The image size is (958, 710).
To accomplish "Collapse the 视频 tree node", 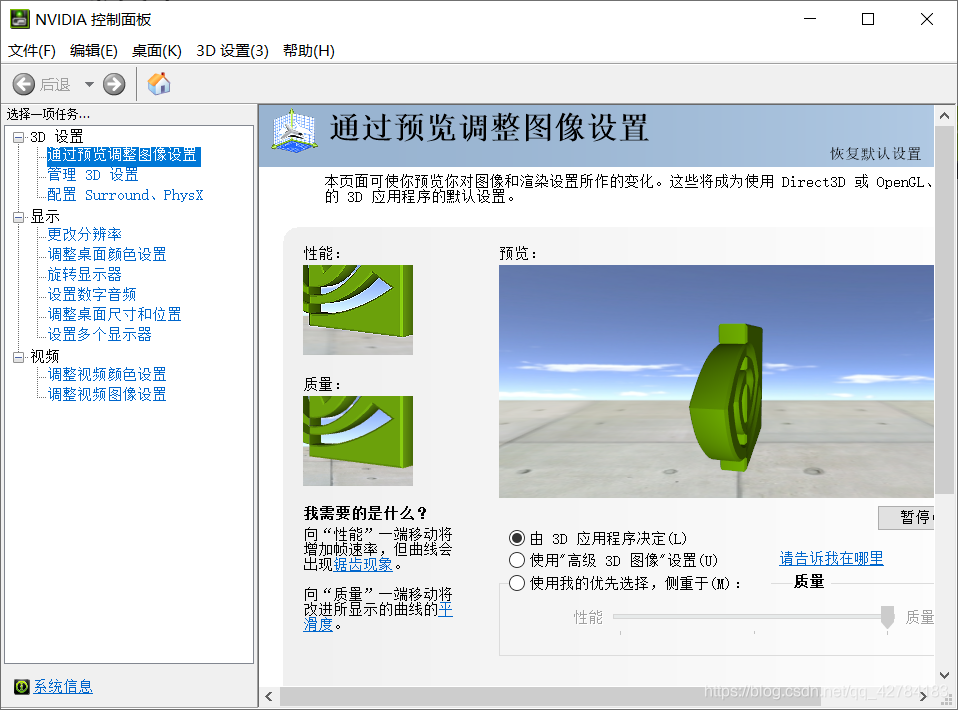I will pos(19,357).
